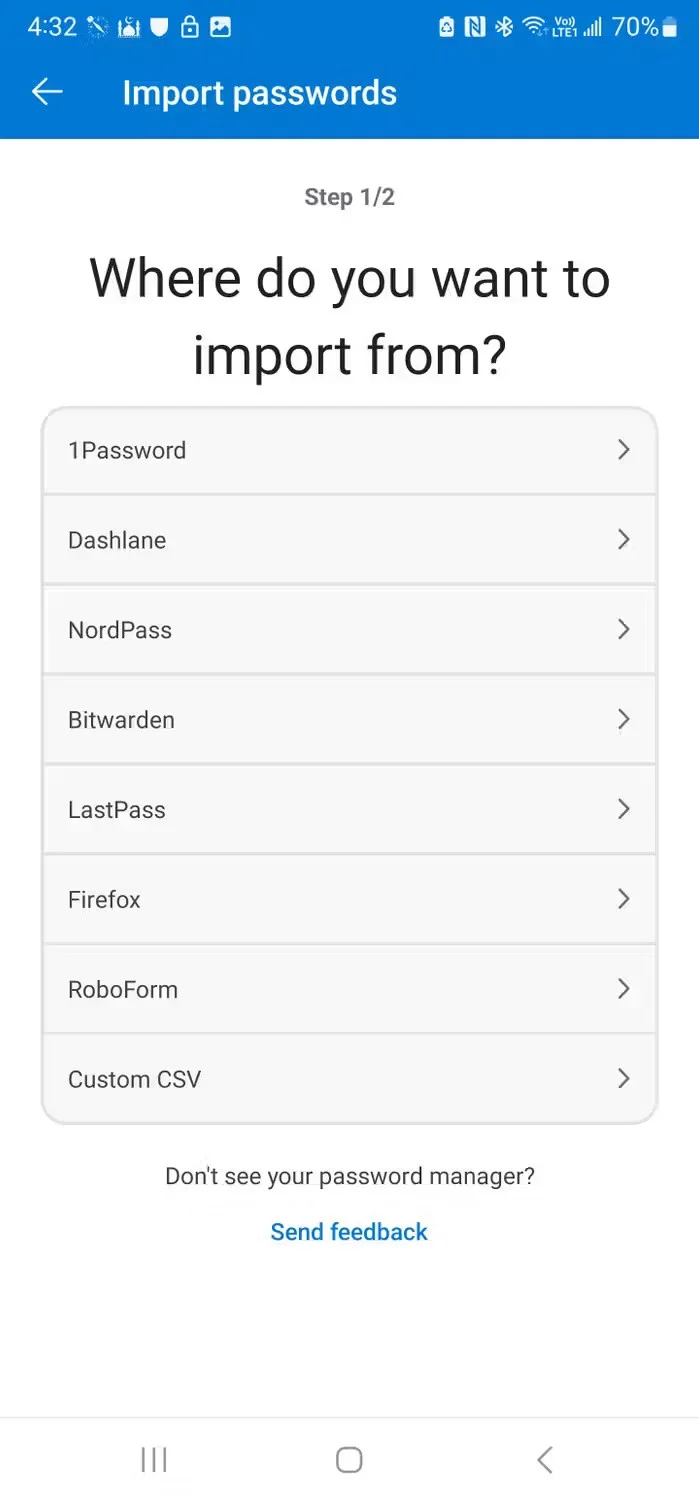The width and height of the screenshot is (699, 1500).
Task: Tap the navigation bar back button
Action: [543, 1459]
